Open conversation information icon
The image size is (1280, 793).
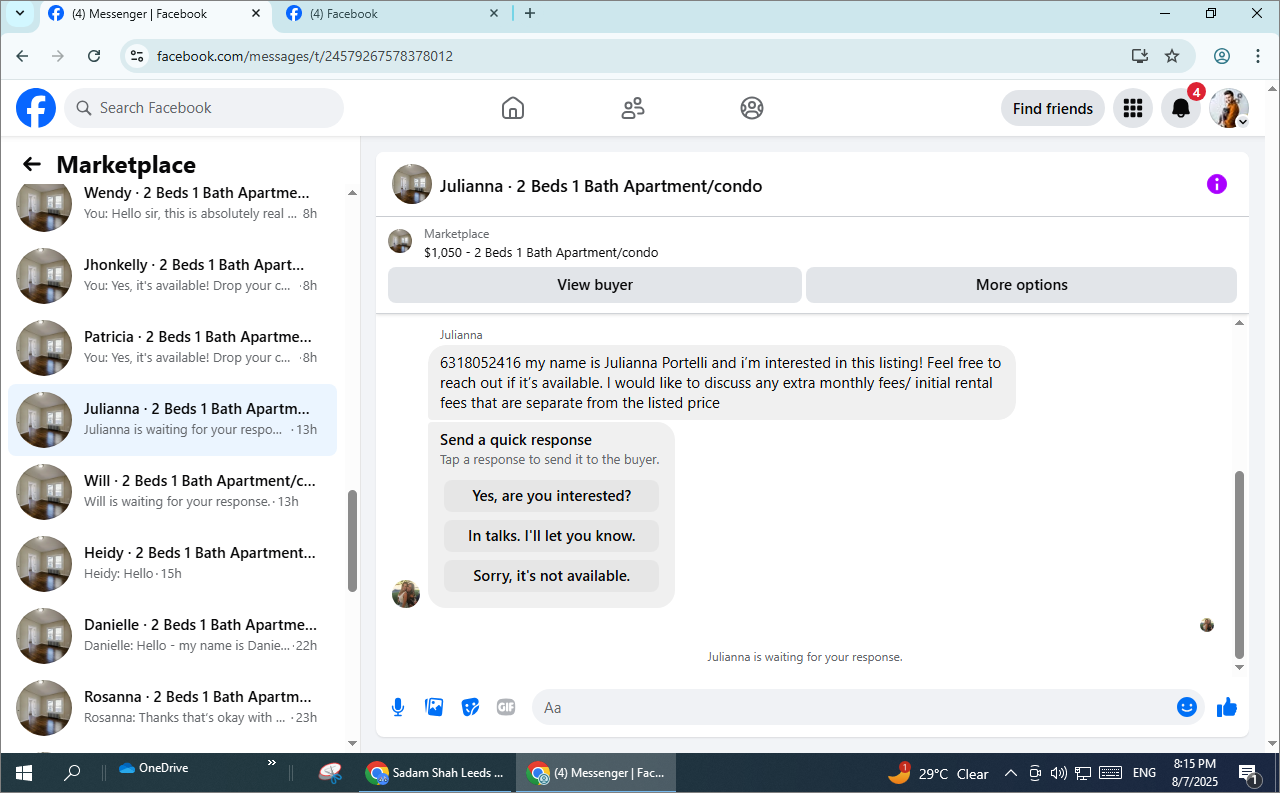(x=1216, y=184)
